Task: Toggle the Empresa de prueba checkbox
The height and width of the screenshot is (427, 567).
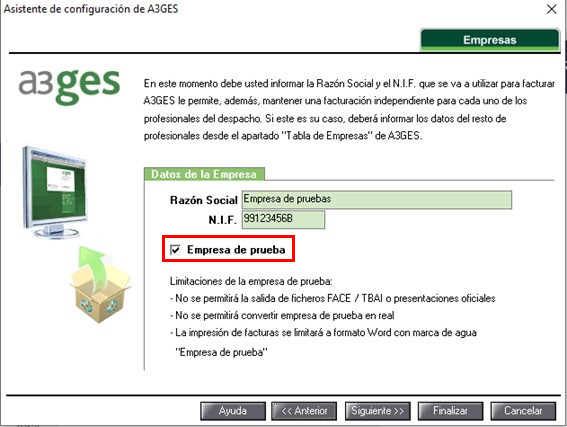Action: tap(175, 250)
